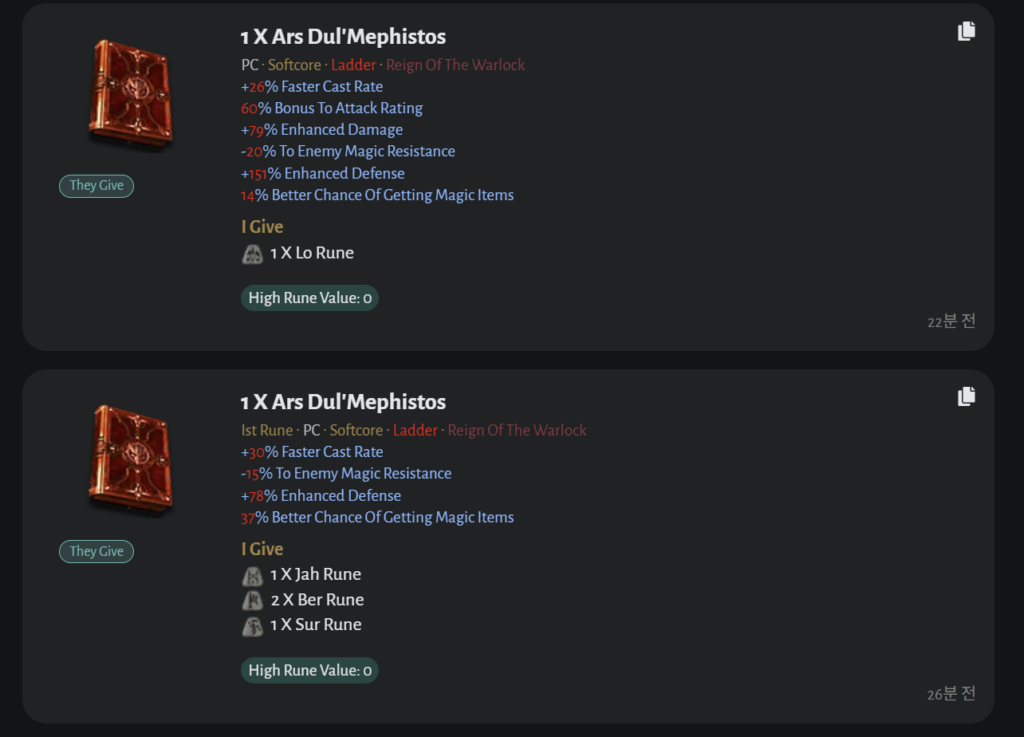Image resolution: width=1024 pixels, height=737 pixels.
Task: Select the 1 X Lo Rune entry
Action: [311, 253]
